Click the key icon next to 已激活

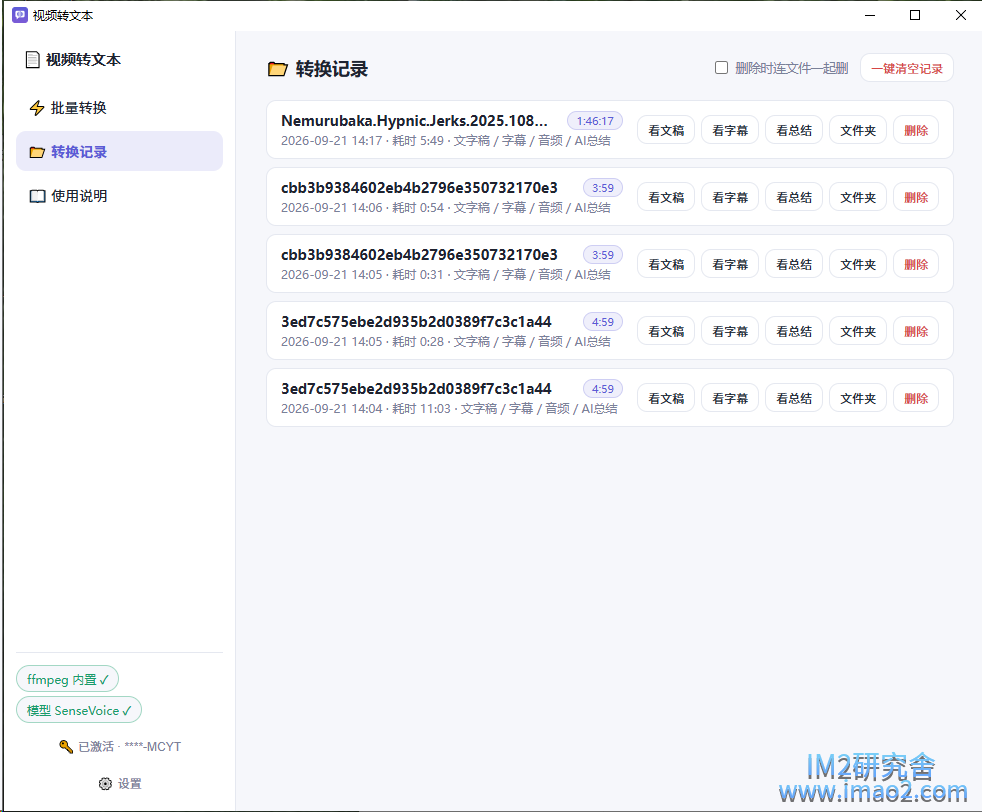tap(66, 746)
